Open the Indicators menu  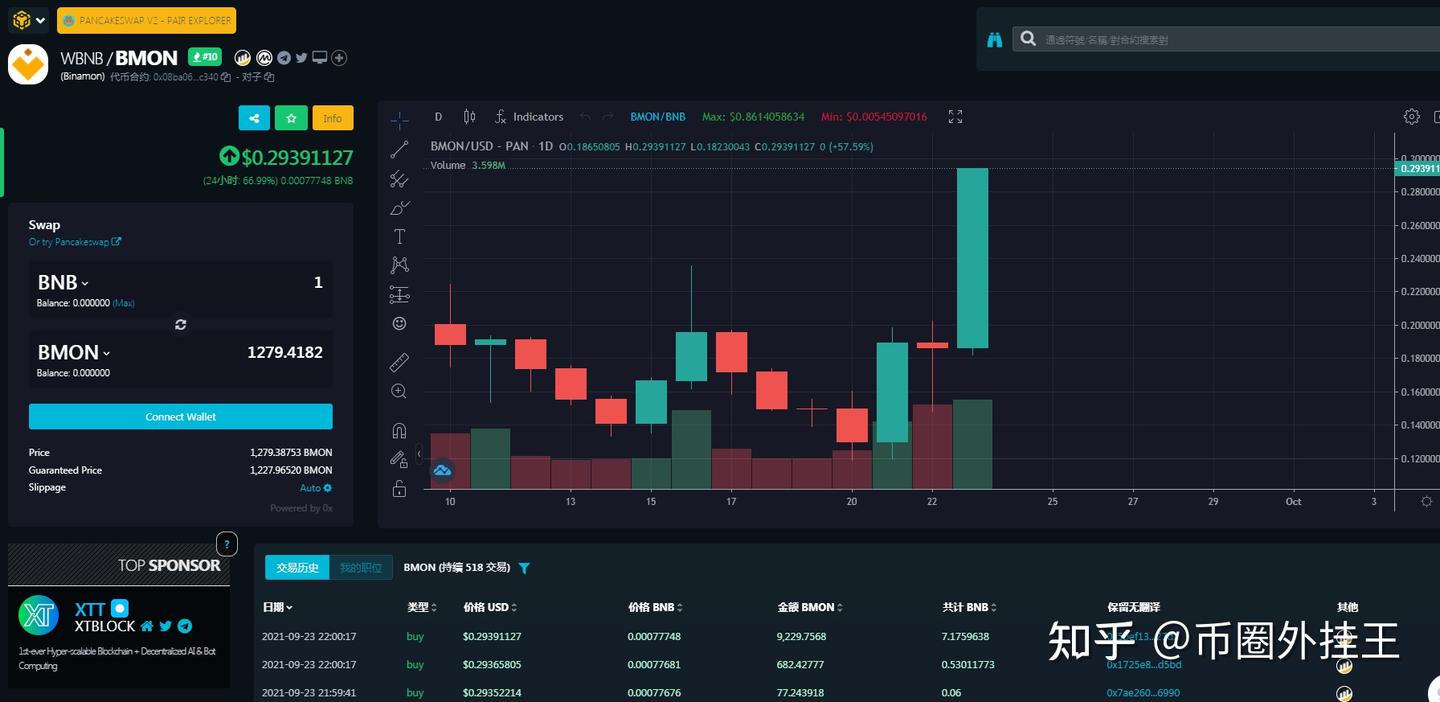point(529,117)
